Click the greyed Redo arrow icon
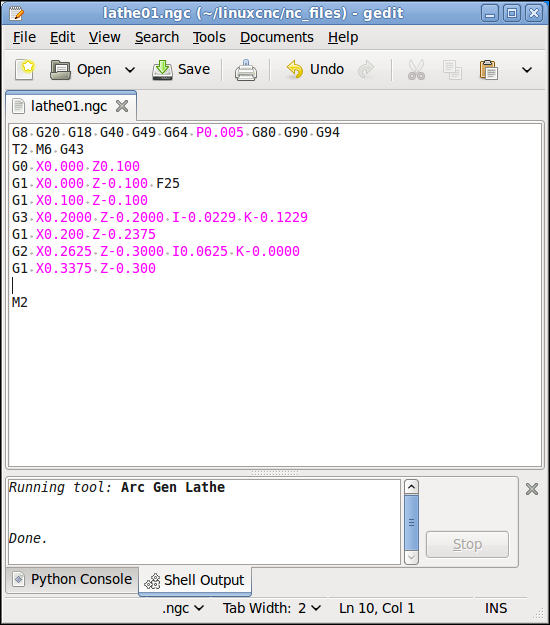 tap(366, 70)
